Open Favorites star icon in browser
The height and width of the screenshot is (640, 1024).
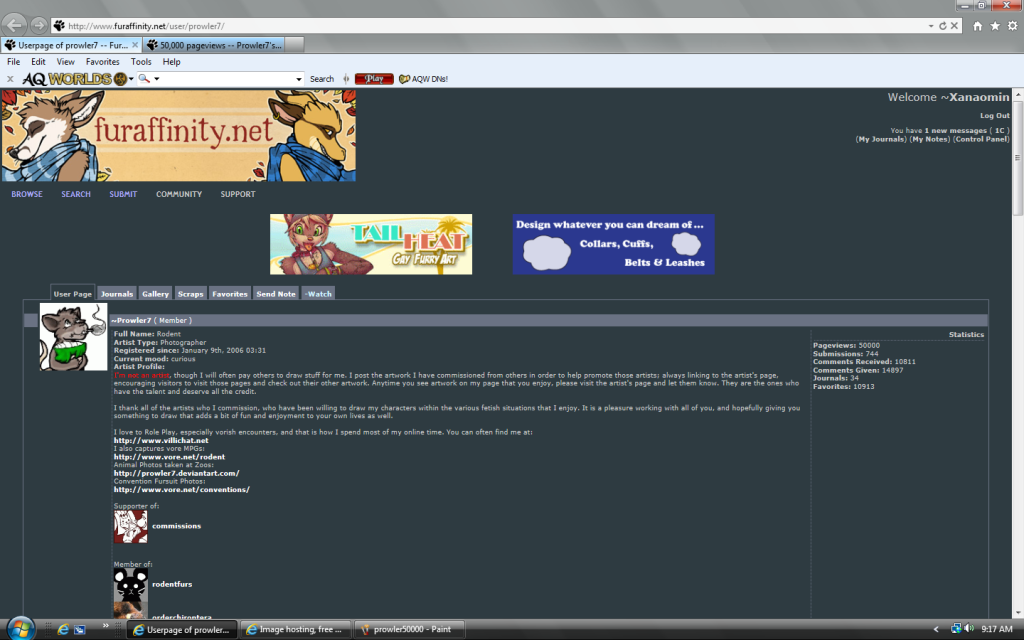click(995, 25)
